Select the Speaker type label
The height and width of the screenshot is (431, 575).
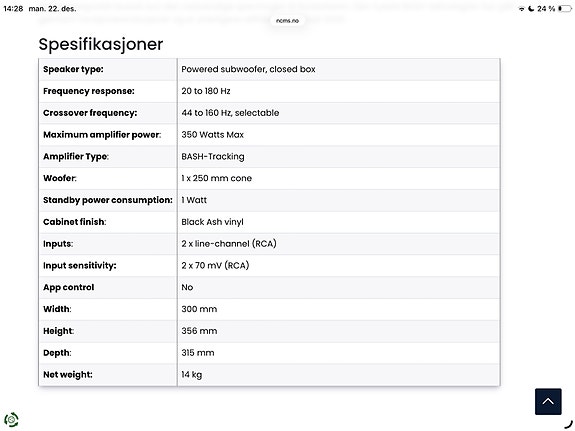pyautogui.click(x=73, y=69)
